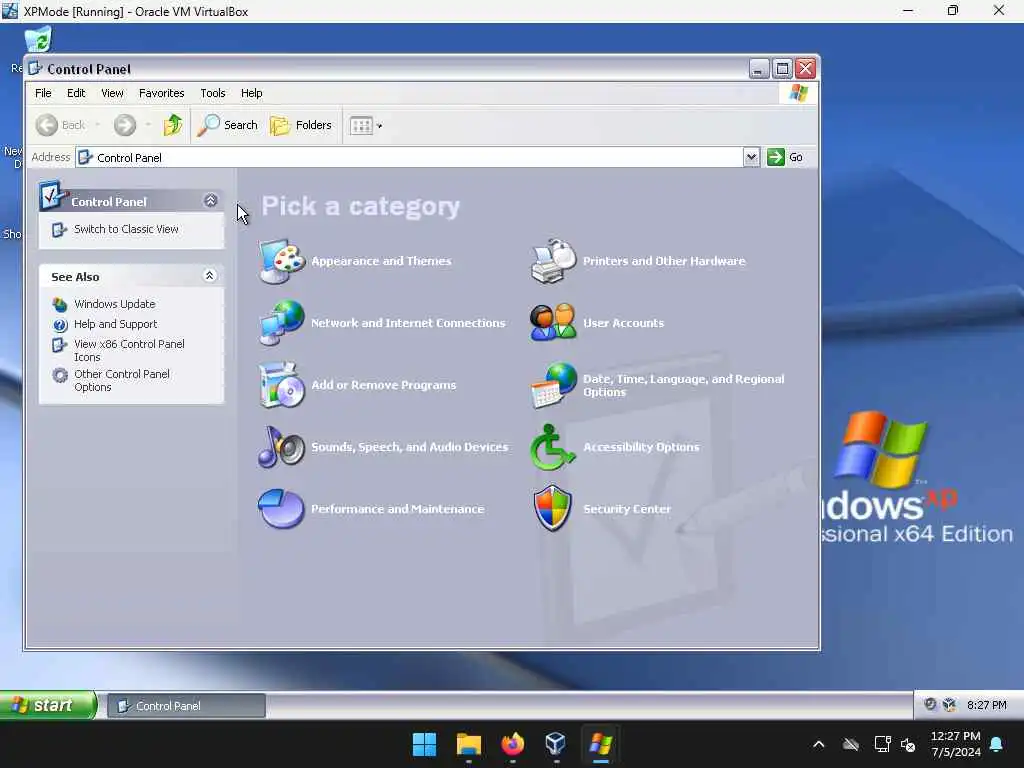Click the host volume muted icon

[908, 744]
